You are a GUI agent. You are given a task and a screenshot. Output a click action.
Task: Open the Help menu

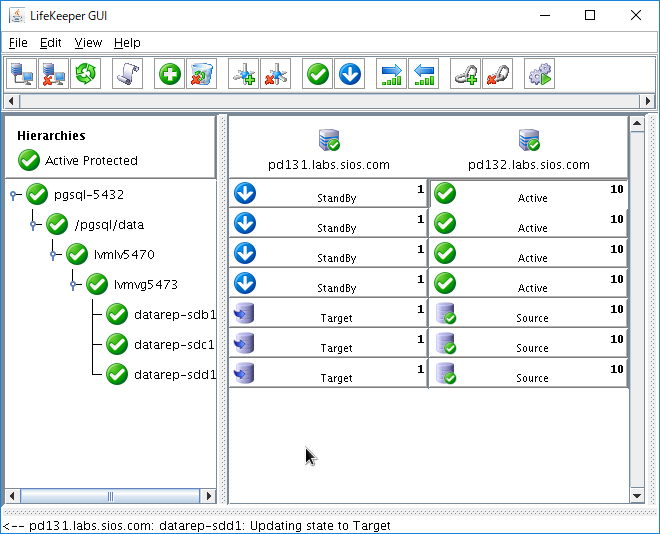pyautogui.click(x=127, y=43)
